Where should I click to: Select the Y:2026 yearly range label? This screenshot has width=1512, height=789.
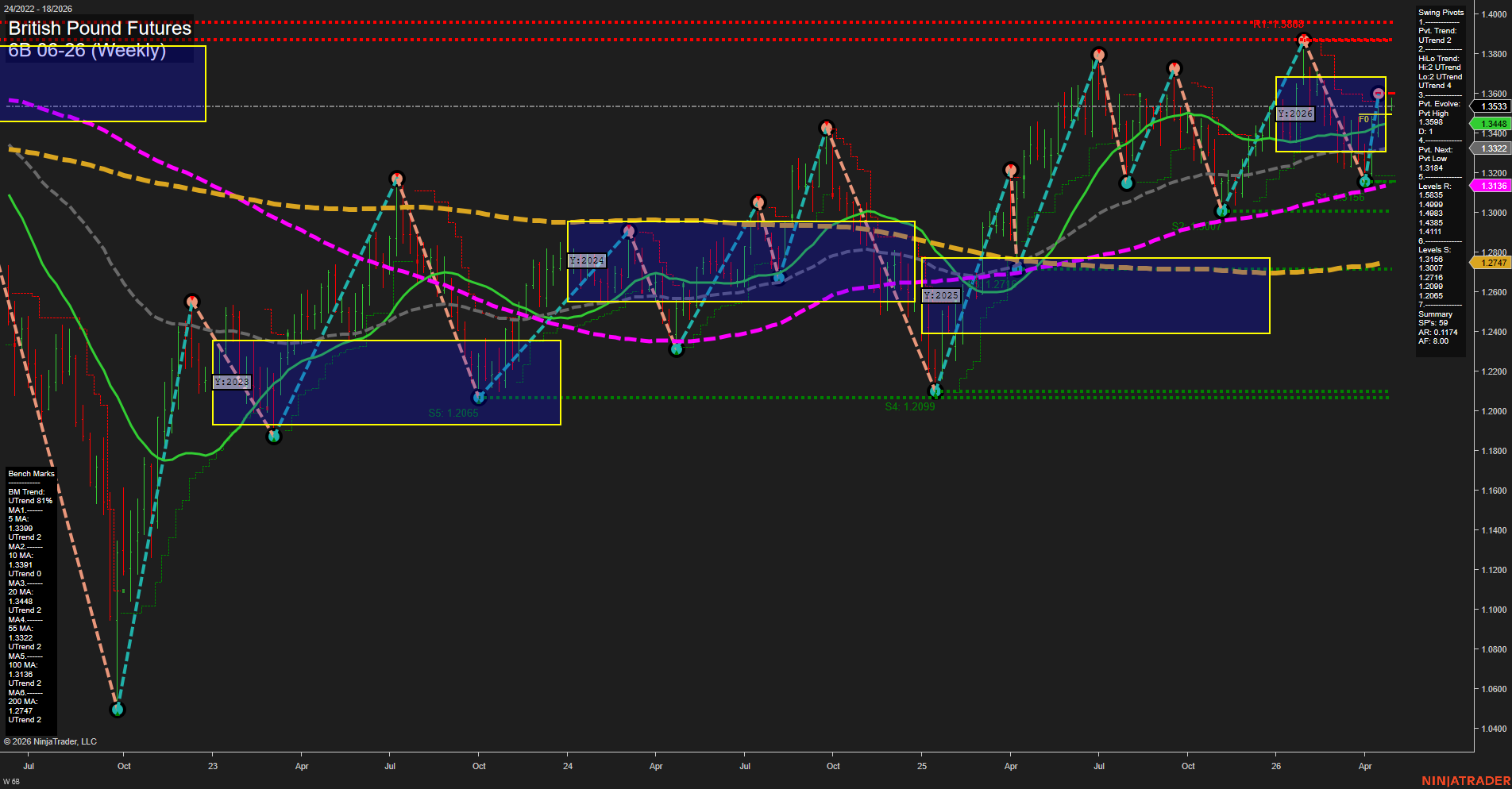[1295, 114]
